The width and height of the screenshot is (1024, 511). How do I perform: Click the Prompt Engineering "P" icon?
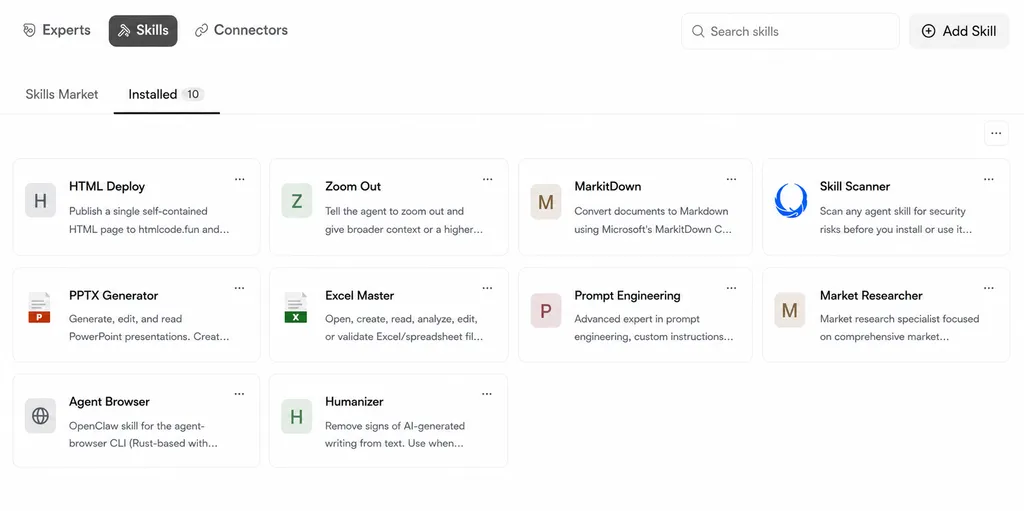(546, 310)
